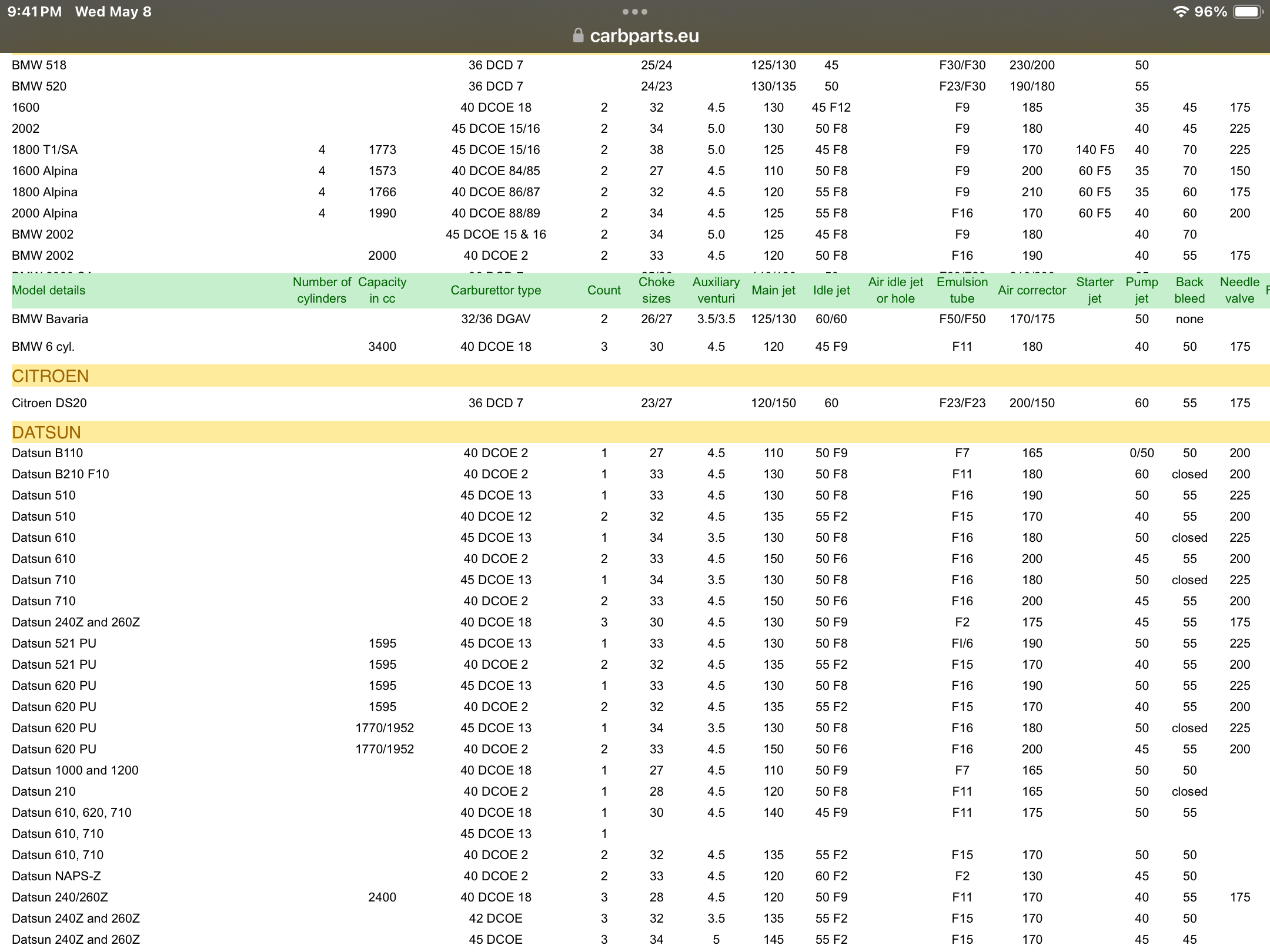Tap the three-dot multitasking icon at top

click(635, 12)
